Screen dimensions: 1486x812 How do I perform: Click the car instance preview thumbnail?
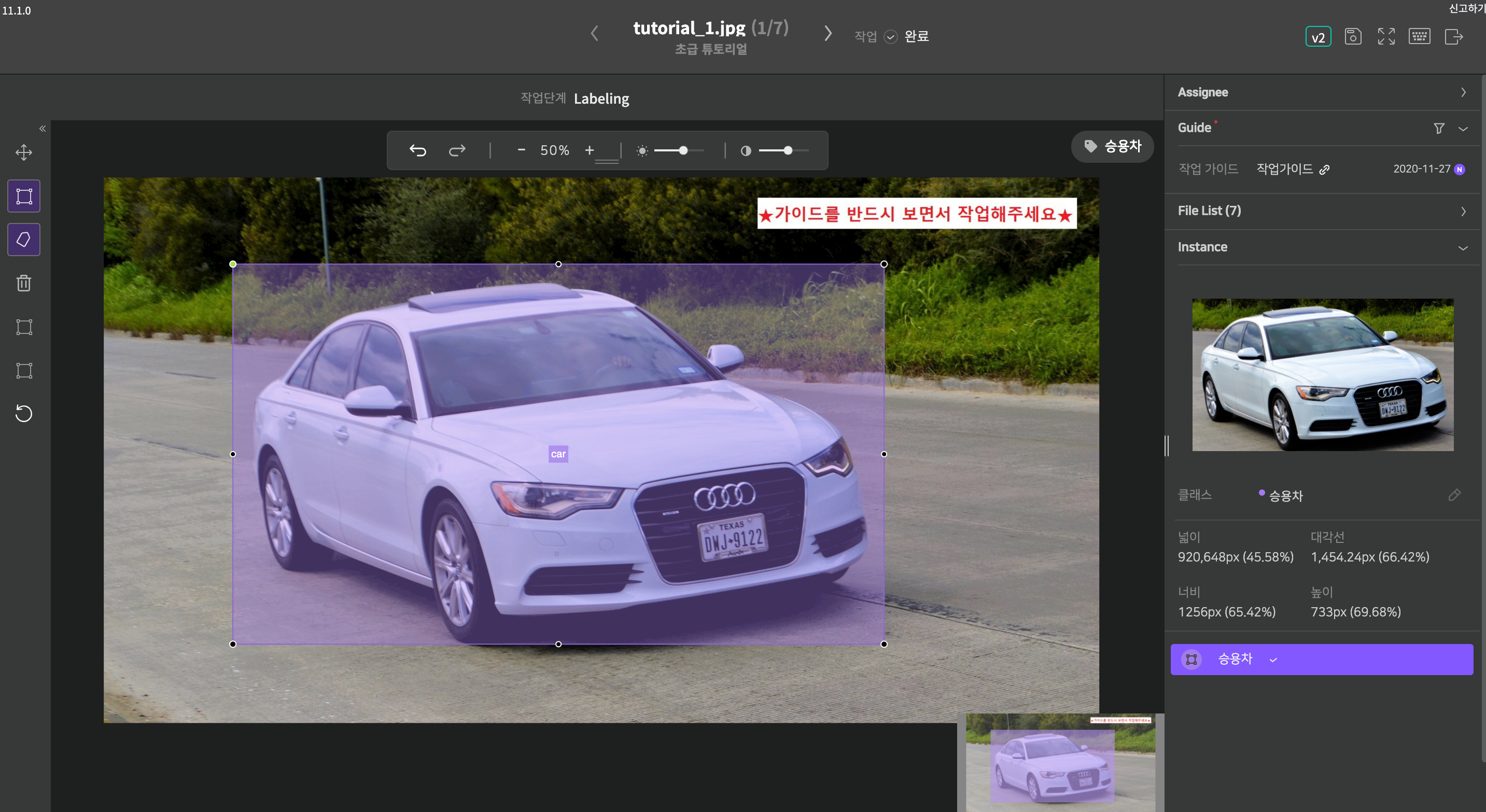(x=1322, y=374)
